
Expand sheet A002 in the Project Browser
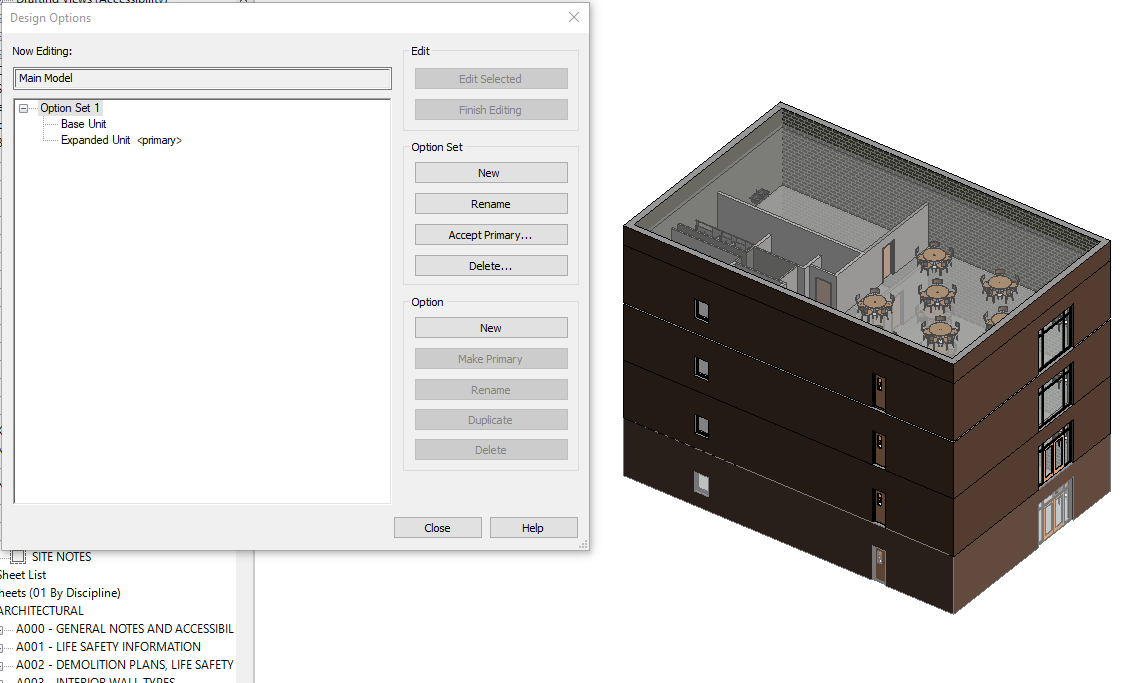[0, 664]
